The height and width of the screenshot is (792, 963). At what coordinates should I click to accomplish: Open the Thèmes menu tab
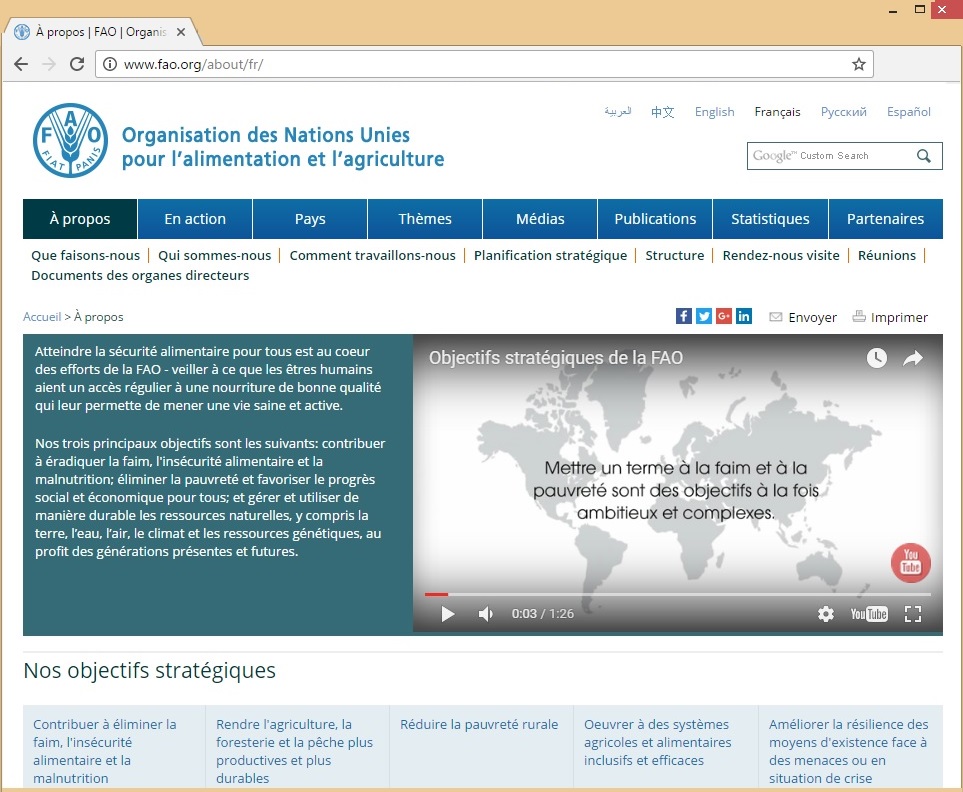(x=425, y=219)
